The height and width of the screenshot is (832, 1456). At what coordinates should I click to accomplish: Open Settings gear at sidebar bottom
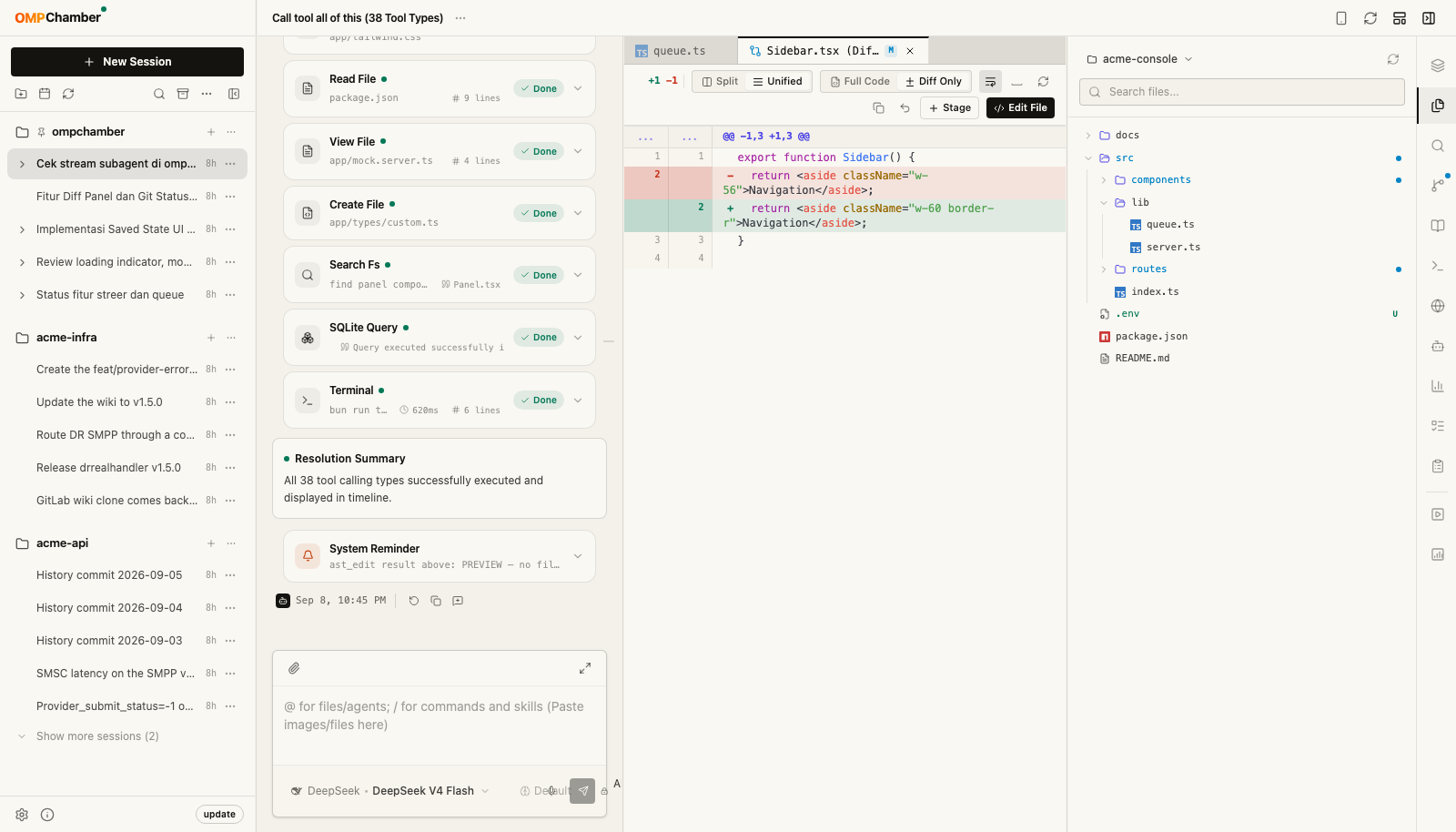pyautogui.click(x=22, y=815)
